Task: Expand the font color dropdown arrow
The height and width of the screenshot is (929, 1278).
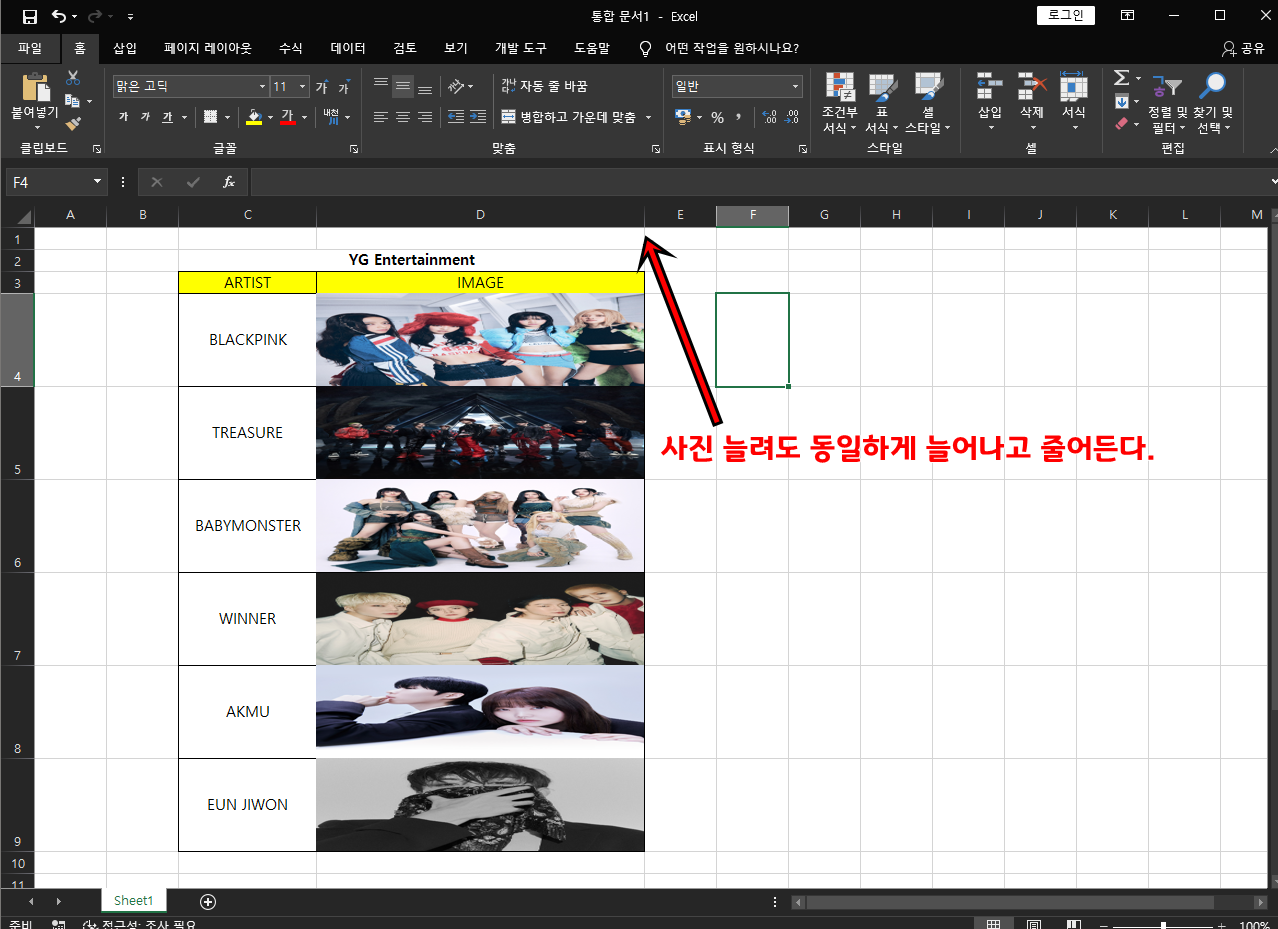Action: click(x=305, y=117)
